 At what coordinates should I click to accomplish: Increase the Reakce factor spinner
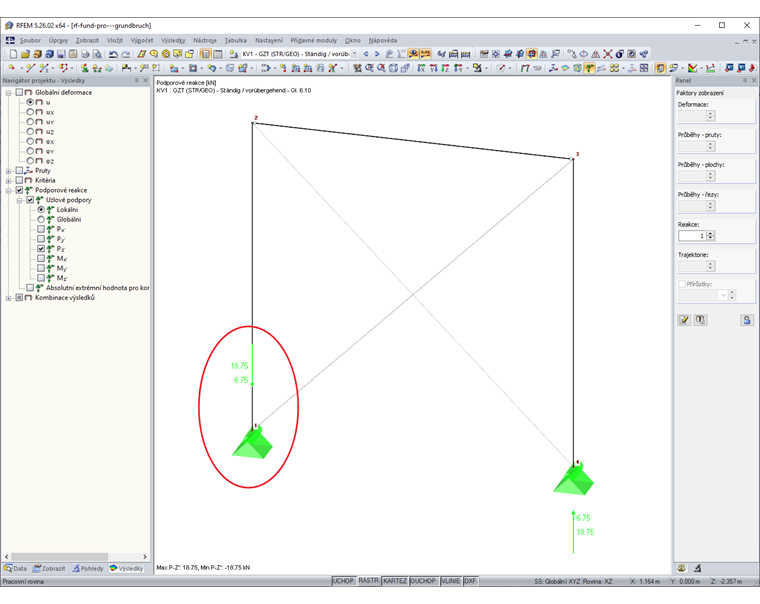click(x=711, y=234)
